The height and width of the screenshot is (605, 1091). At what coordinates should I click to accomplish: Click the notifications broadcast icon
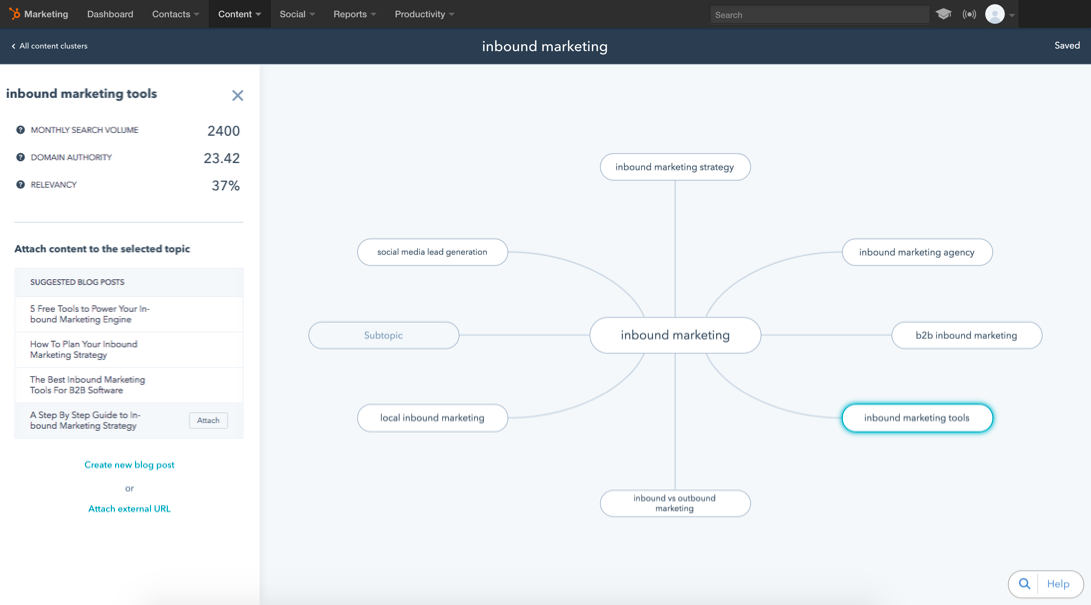click(x=969, y=14)
